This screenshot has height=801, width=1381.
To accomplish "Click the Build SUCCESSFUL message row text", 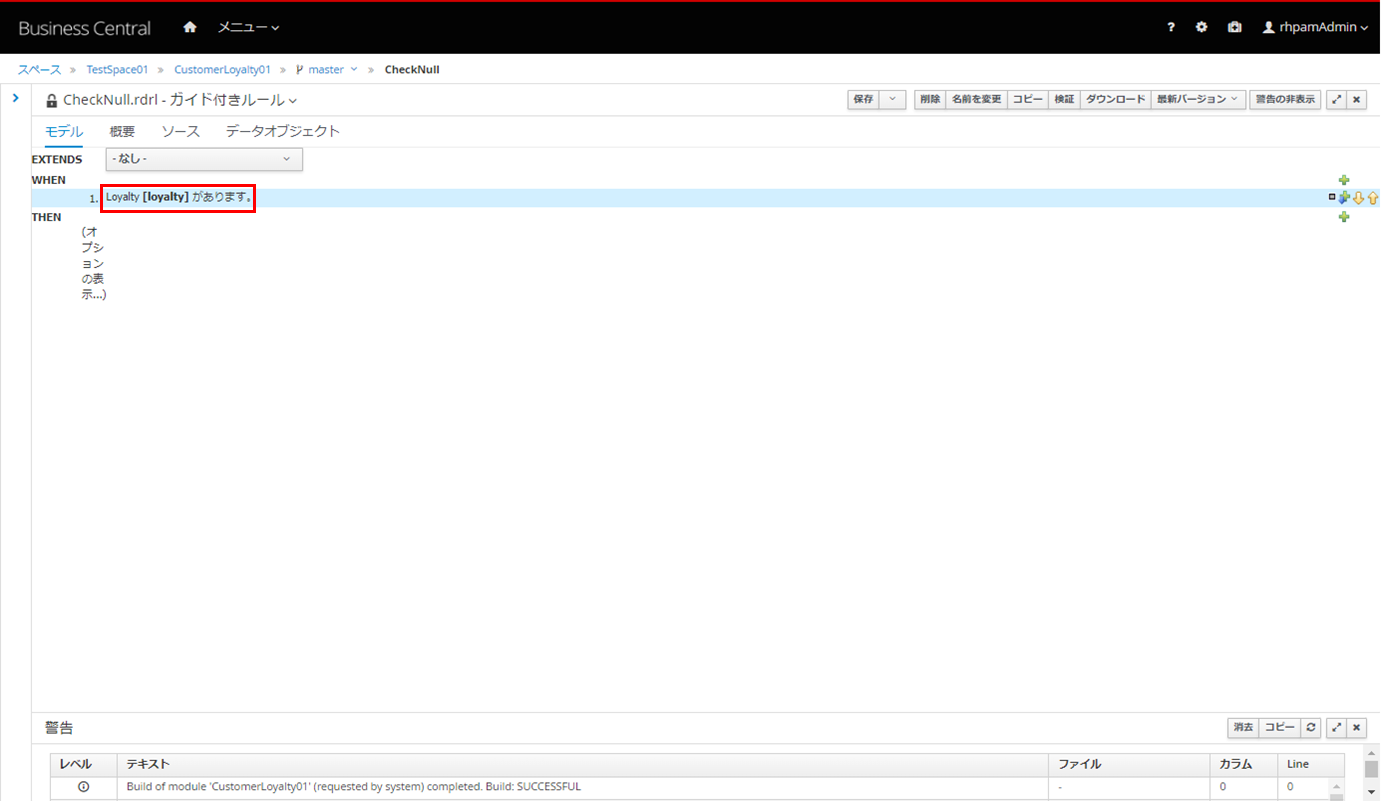I will (353, 787).
